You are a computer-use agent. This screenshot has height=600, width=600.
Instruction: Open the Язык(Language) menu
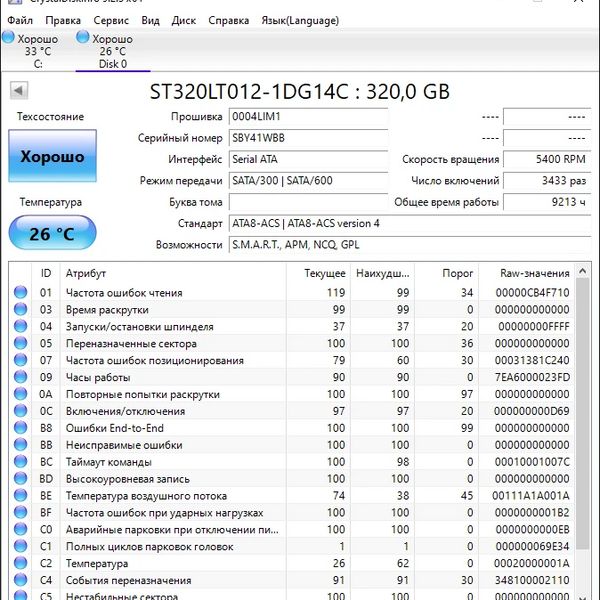click(300, 20)
